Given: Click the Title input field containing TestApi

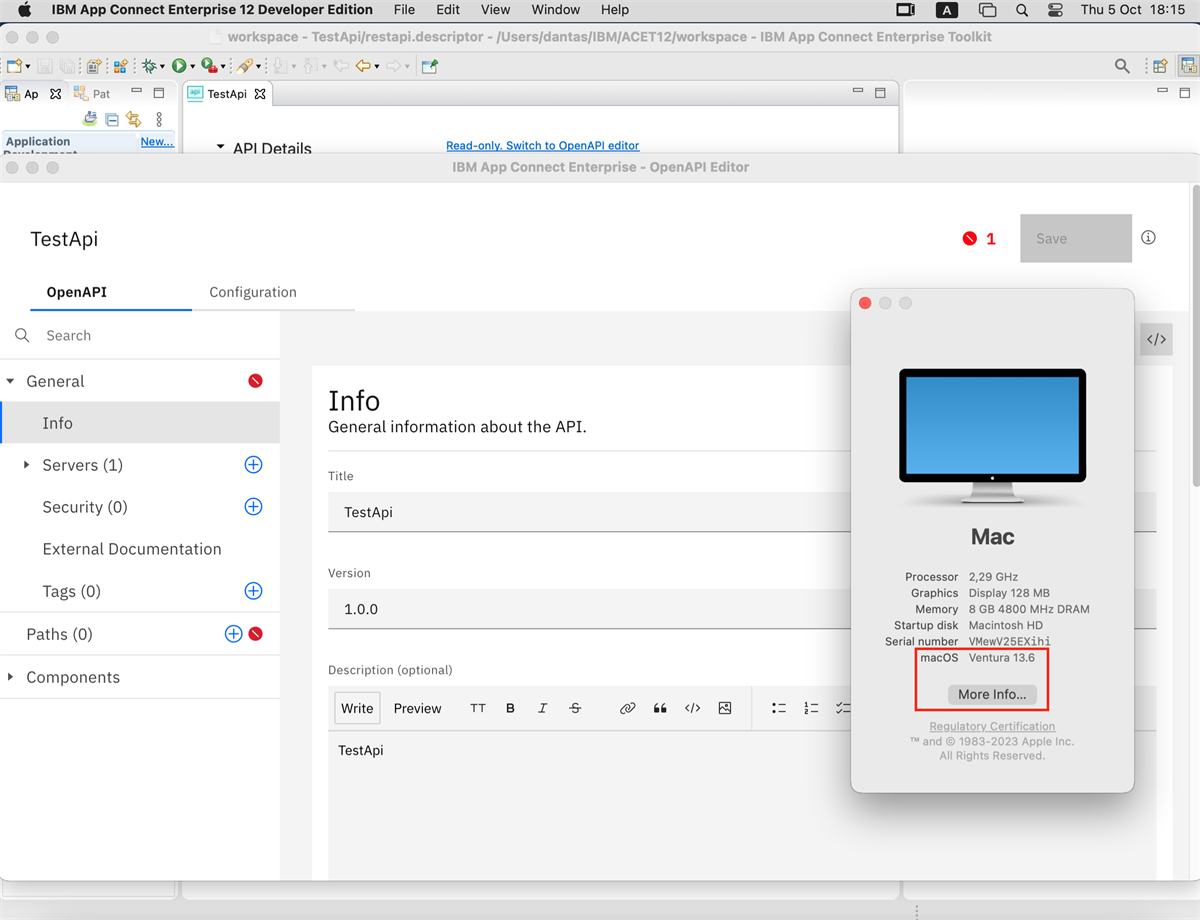Looking at the screenshot, I should click(590, 512).
